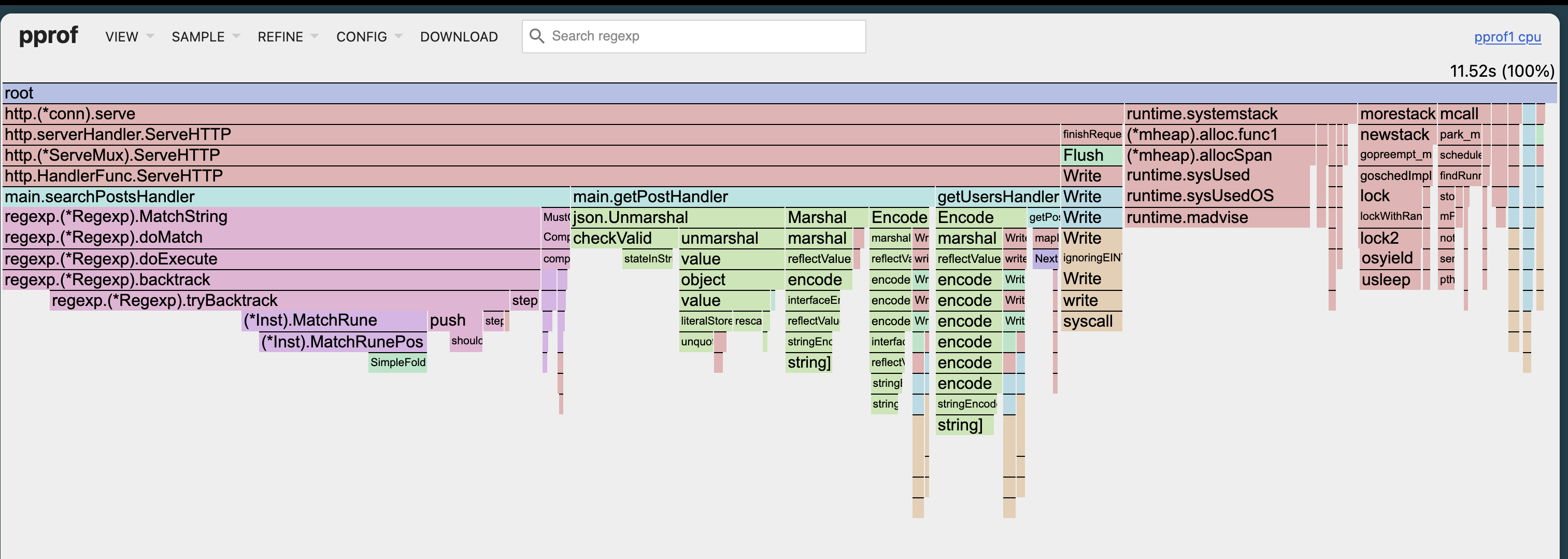Image resolution: width=1568 pixels, height=559 pixels.
Task: Expand the SAMPLE dropdown menu
Action: click(205, 36)
